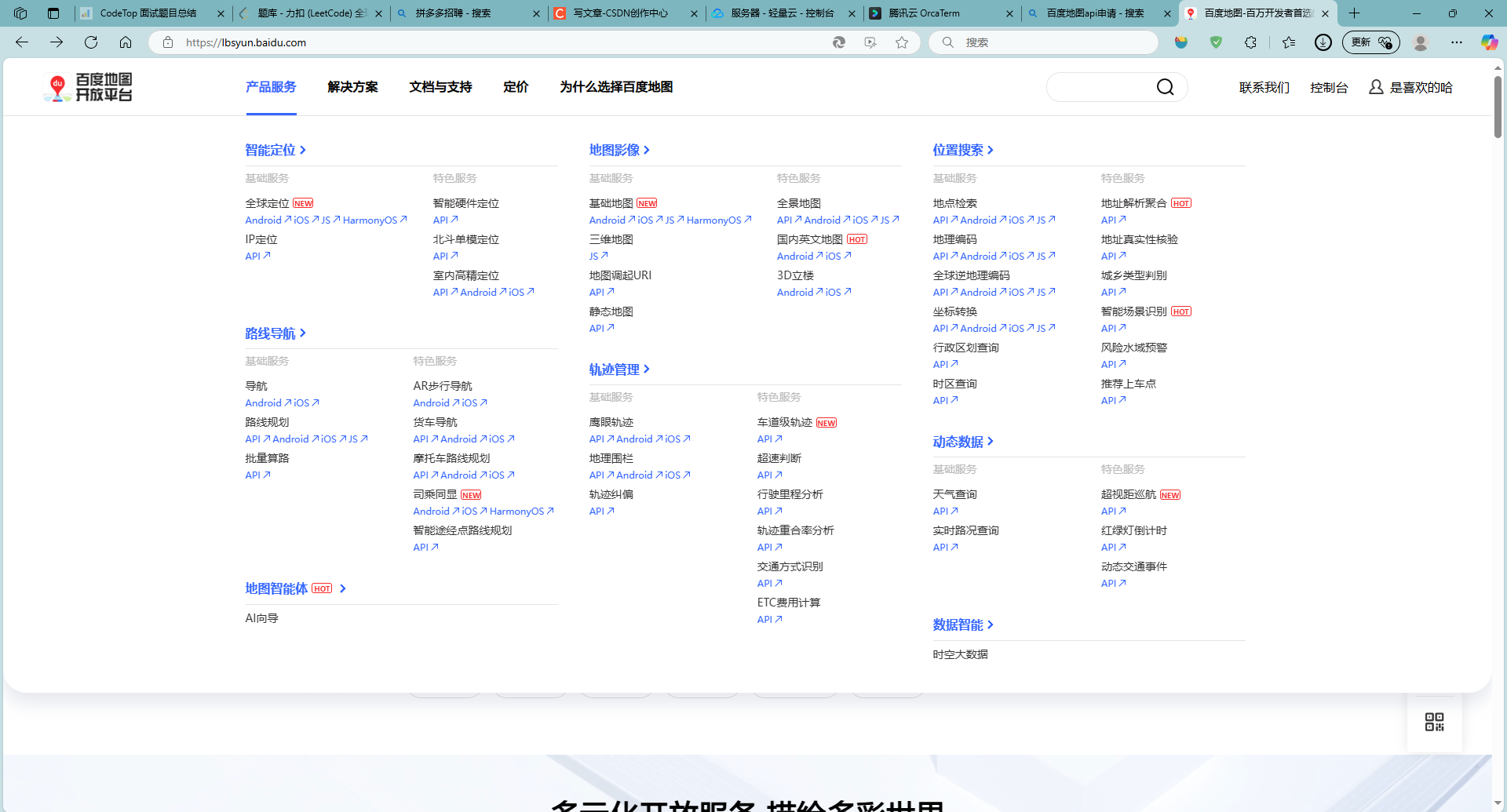Viewport: 1507px width, 812px height.
Task: Switch to 服务器 - 轻量云 tab
Action: 783,13
